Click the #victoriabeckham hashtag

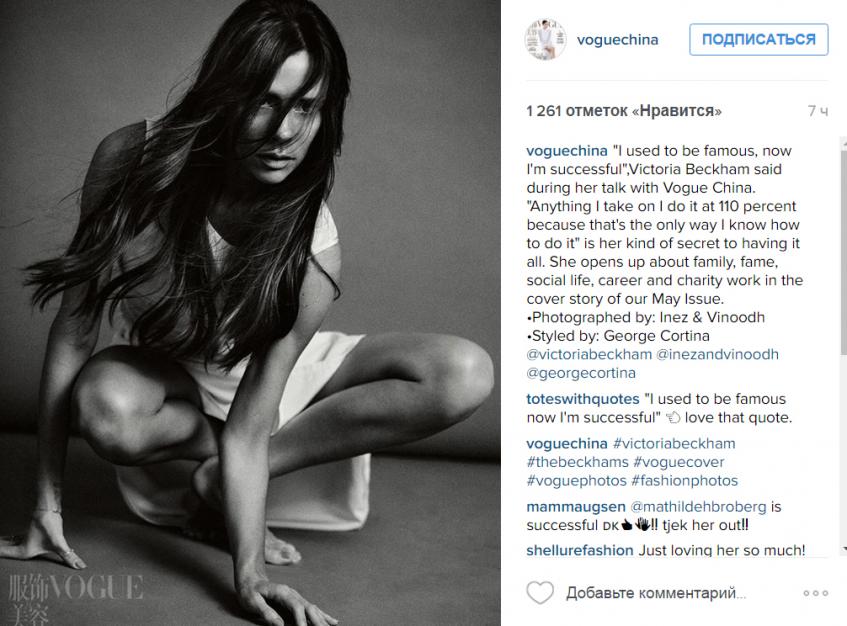pyautogui.click(x=674, y=443)
